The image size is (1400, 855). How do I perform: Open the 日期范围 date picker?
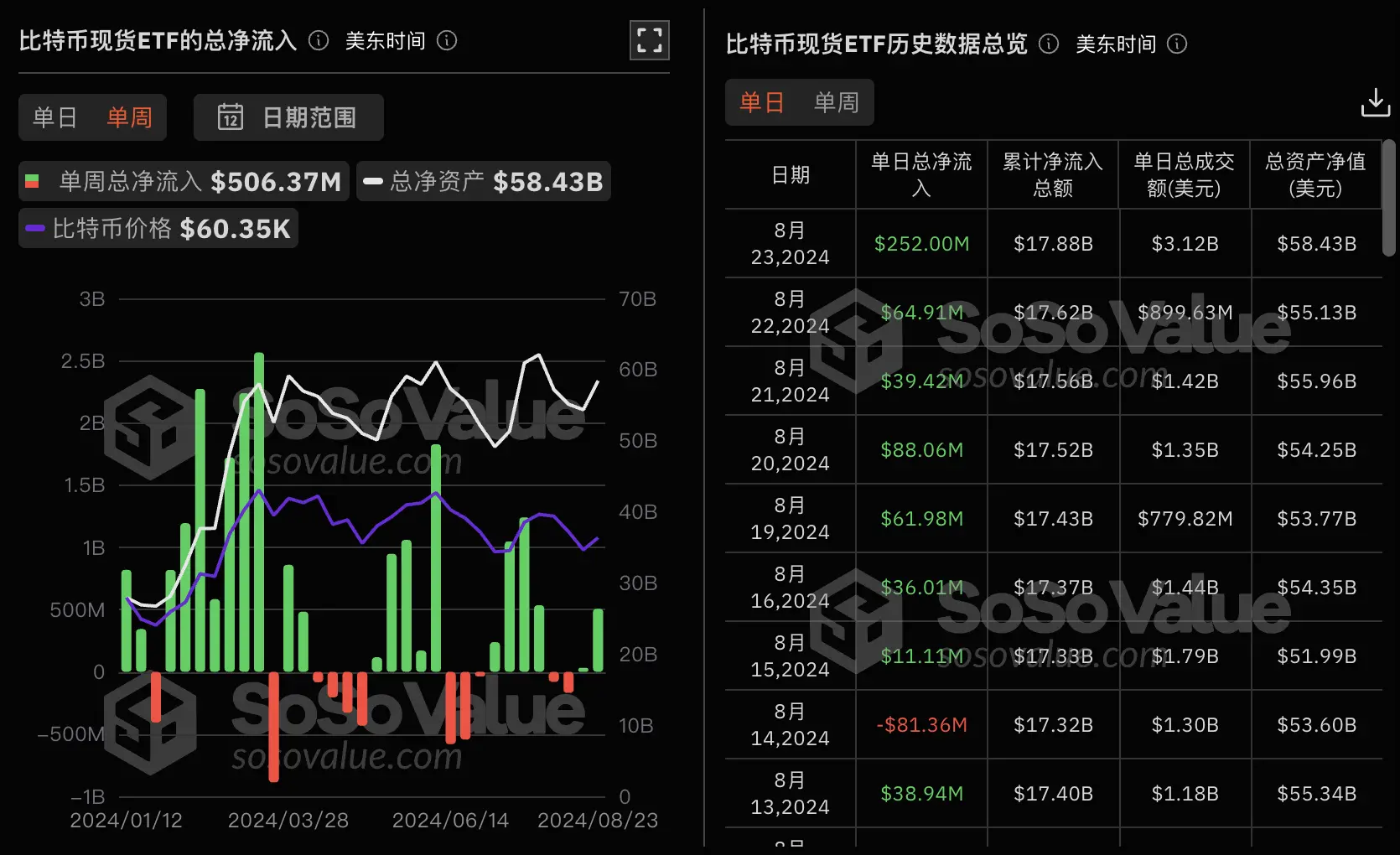[x=288, y=117]
